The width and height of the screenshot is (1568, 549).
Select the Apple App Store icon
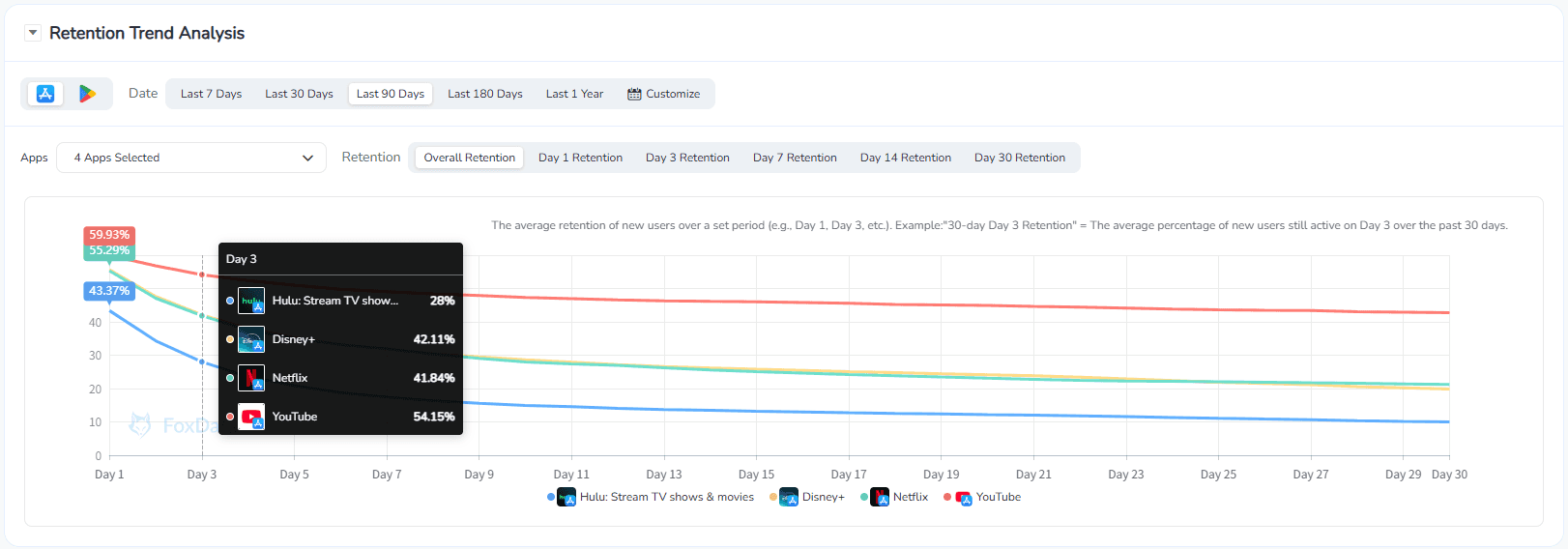[x=45, y=94]
